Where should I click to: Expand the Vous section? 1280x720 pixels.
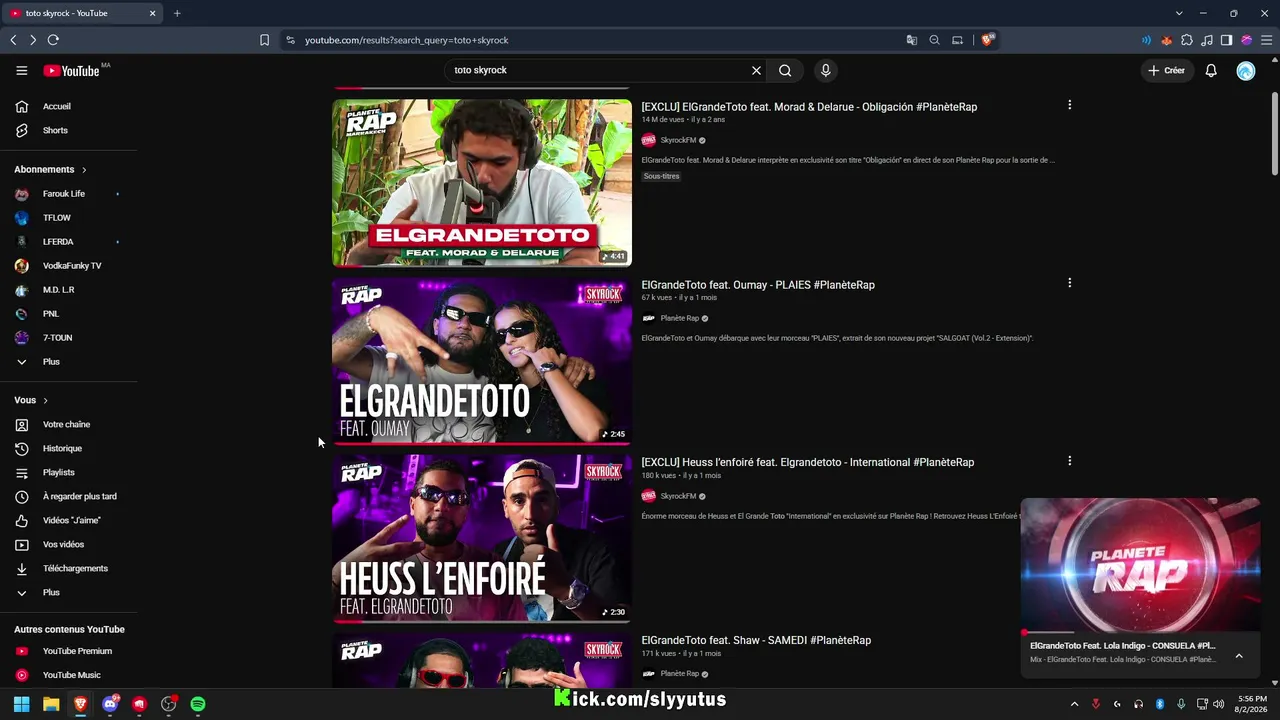[31, 400]
